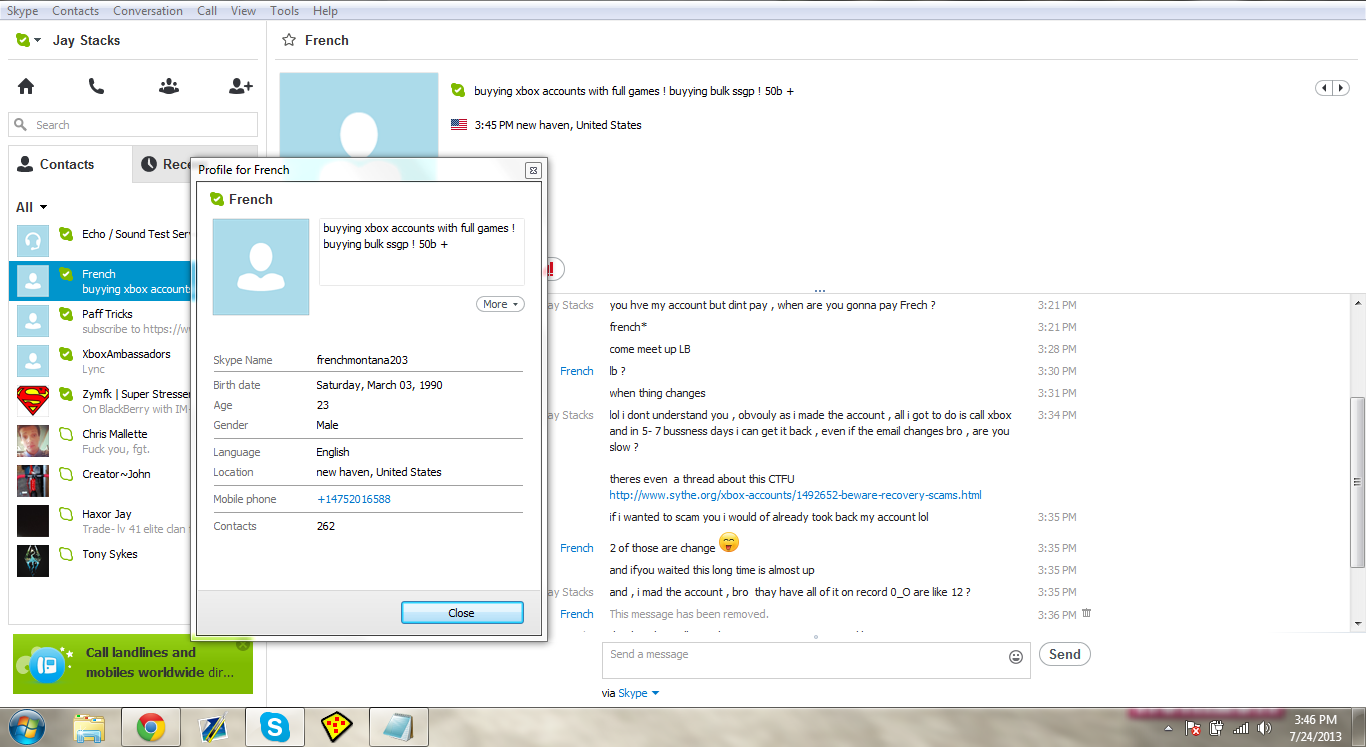Image resolution: width=1366 pixels, height=747 pixels.
Task: Select Creator~John contact
Action: pyautogui.click(x=100, y=481)
